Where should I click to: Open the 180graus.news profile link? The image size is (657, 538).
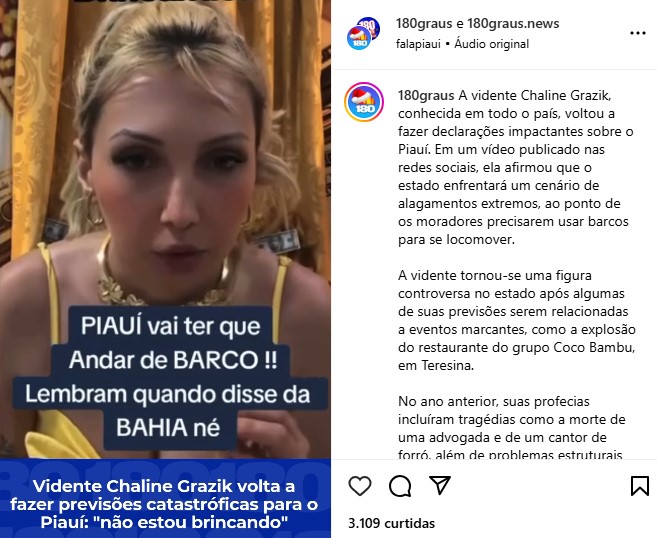513,23
